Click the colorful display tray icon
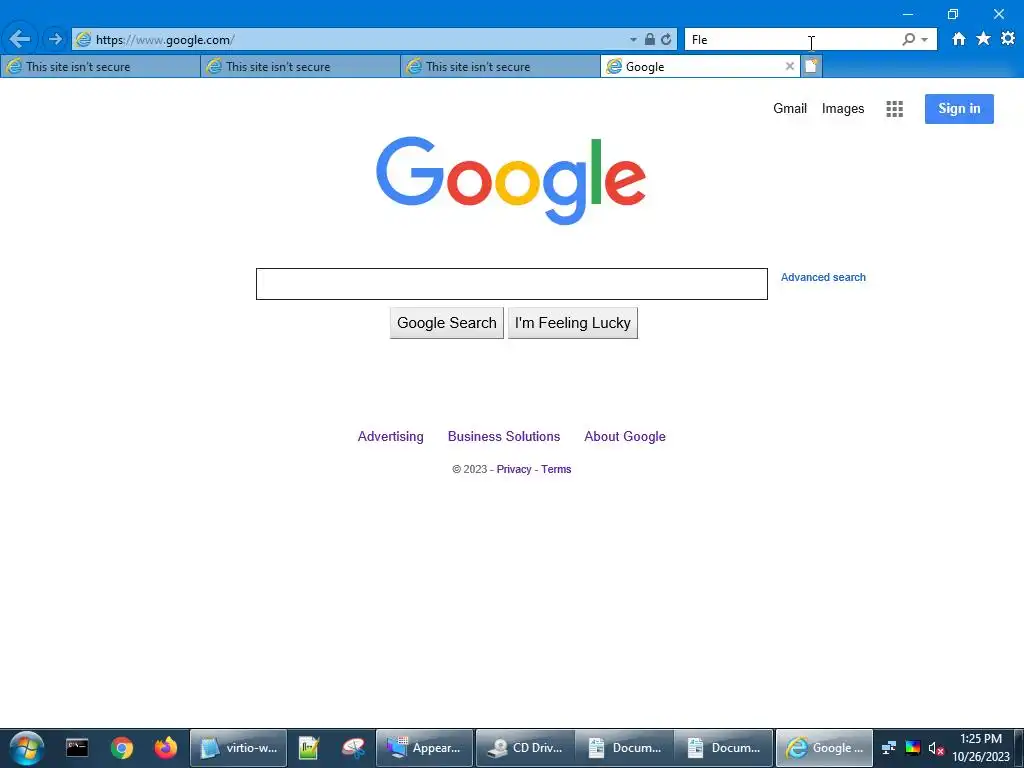The width and height of the screenshot is (1024, 768). [x=913, y=748]
